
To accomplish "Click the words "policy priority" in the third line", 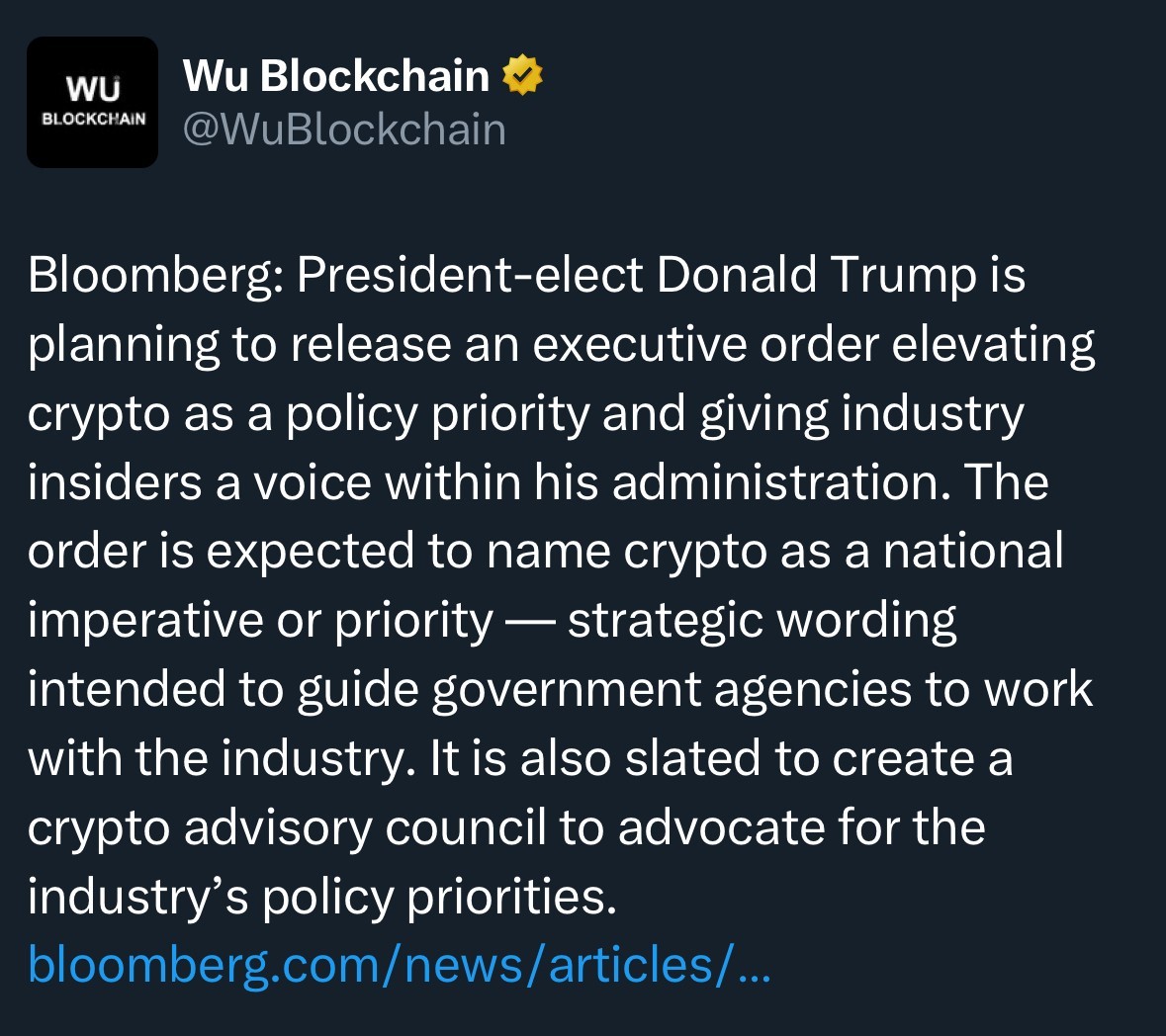I will tap(437, 414).
